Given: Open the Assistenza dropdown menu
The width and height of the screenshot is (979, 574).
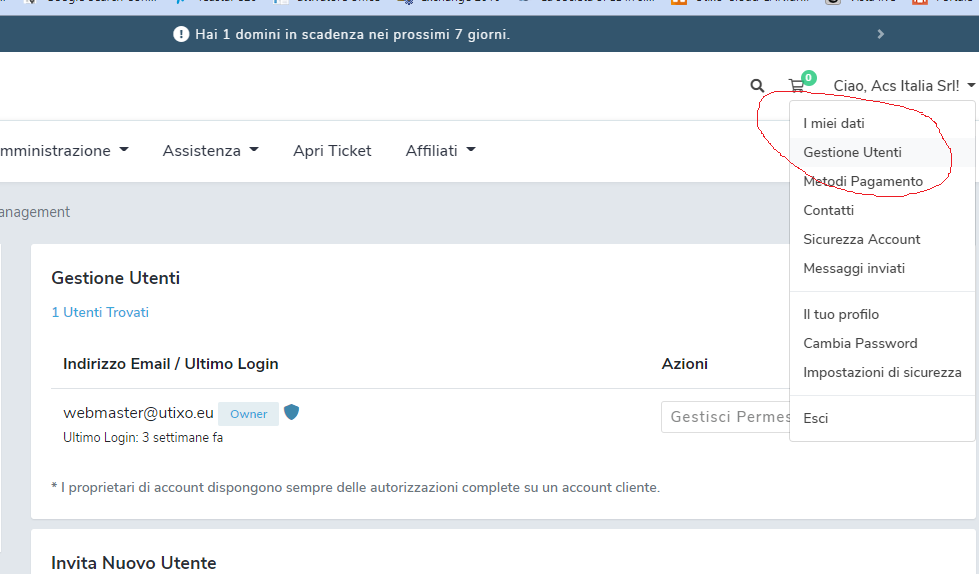Looking at the screenshot, I should (x=210, y=151).
